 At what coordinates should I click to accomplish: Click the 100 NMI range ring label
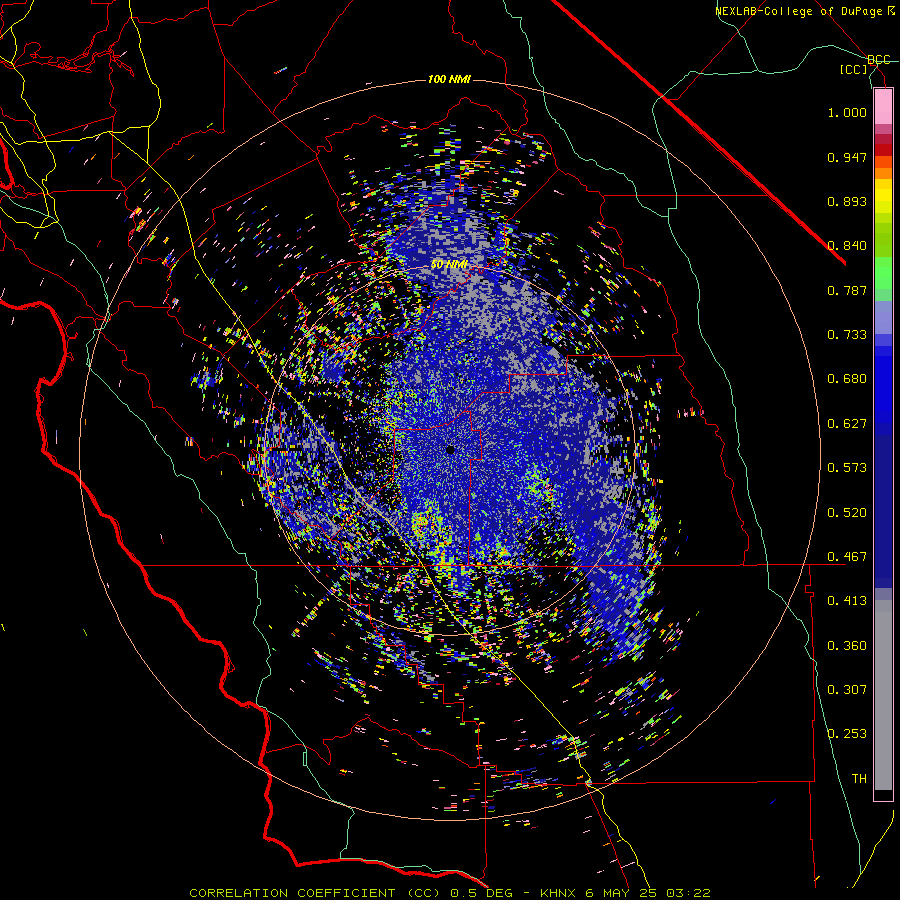pos(449,79)
